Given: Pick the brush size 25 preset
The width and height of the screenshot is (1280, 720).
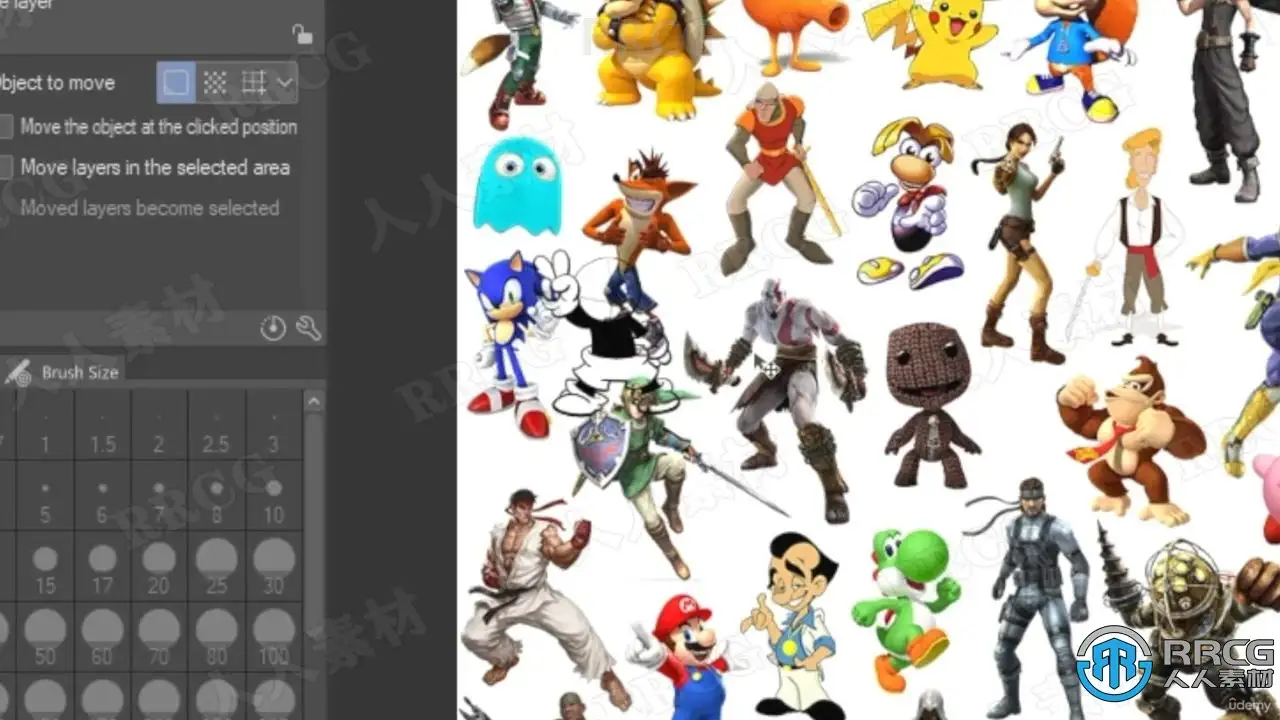Looking at the screenshot, I should 217,567.
